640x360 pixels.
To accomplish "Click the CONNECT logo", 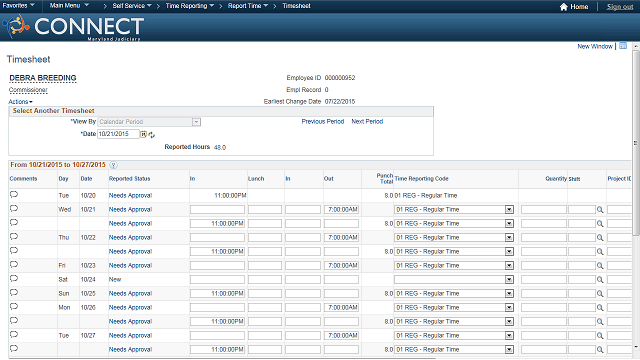I will click(73, 27).
